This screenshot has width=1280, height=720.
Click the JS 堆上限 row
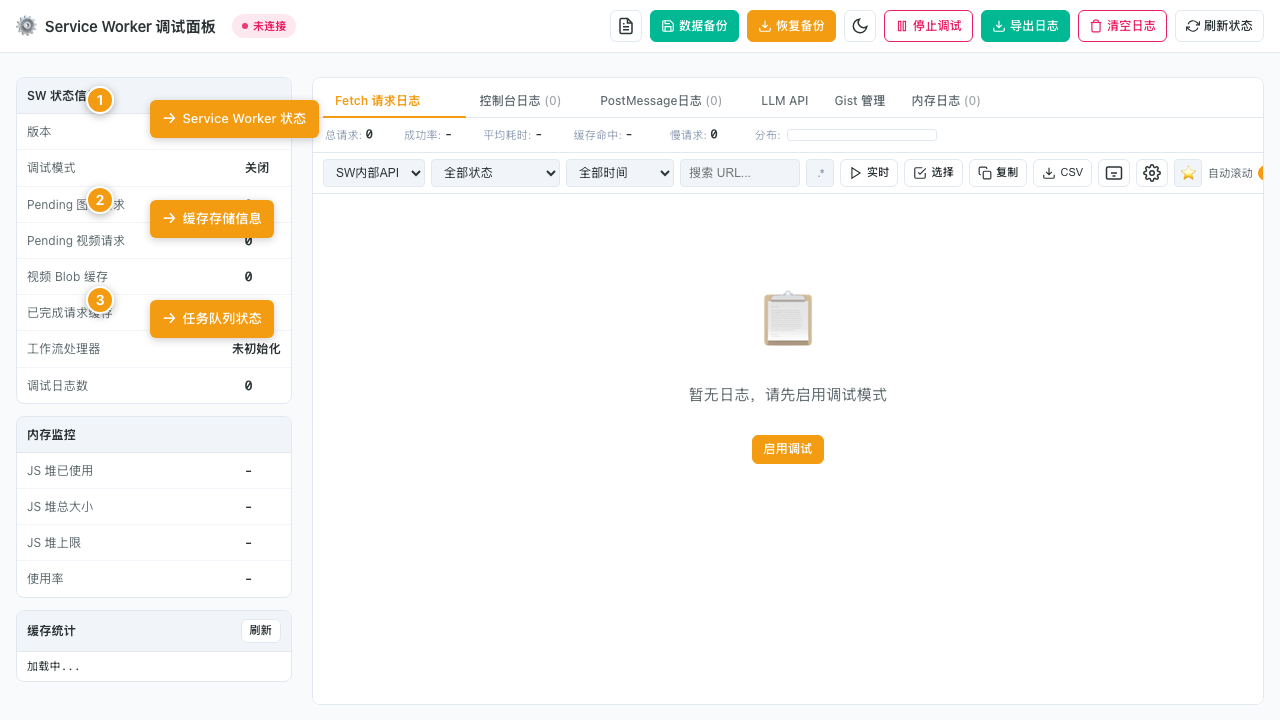click(154, 543)
